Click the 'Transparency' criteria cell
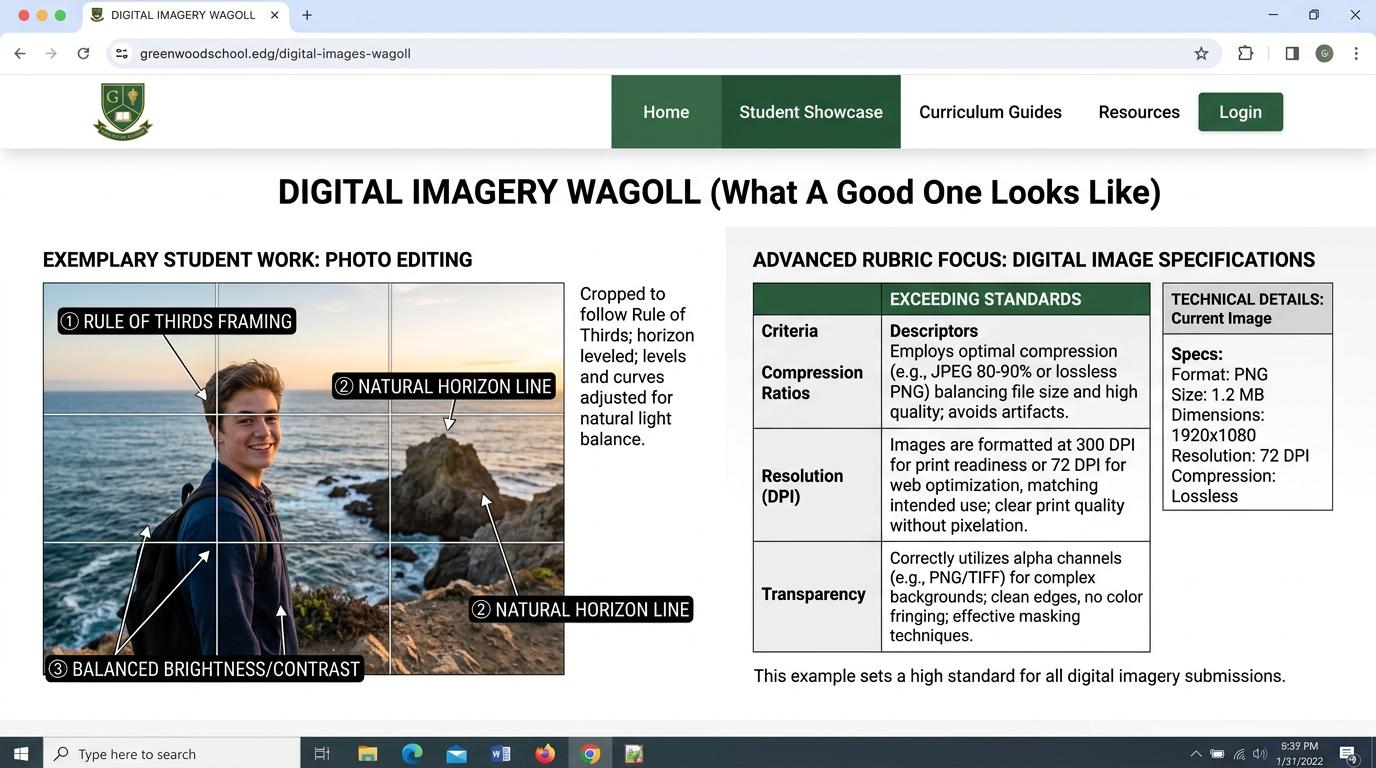 [817, 596]
